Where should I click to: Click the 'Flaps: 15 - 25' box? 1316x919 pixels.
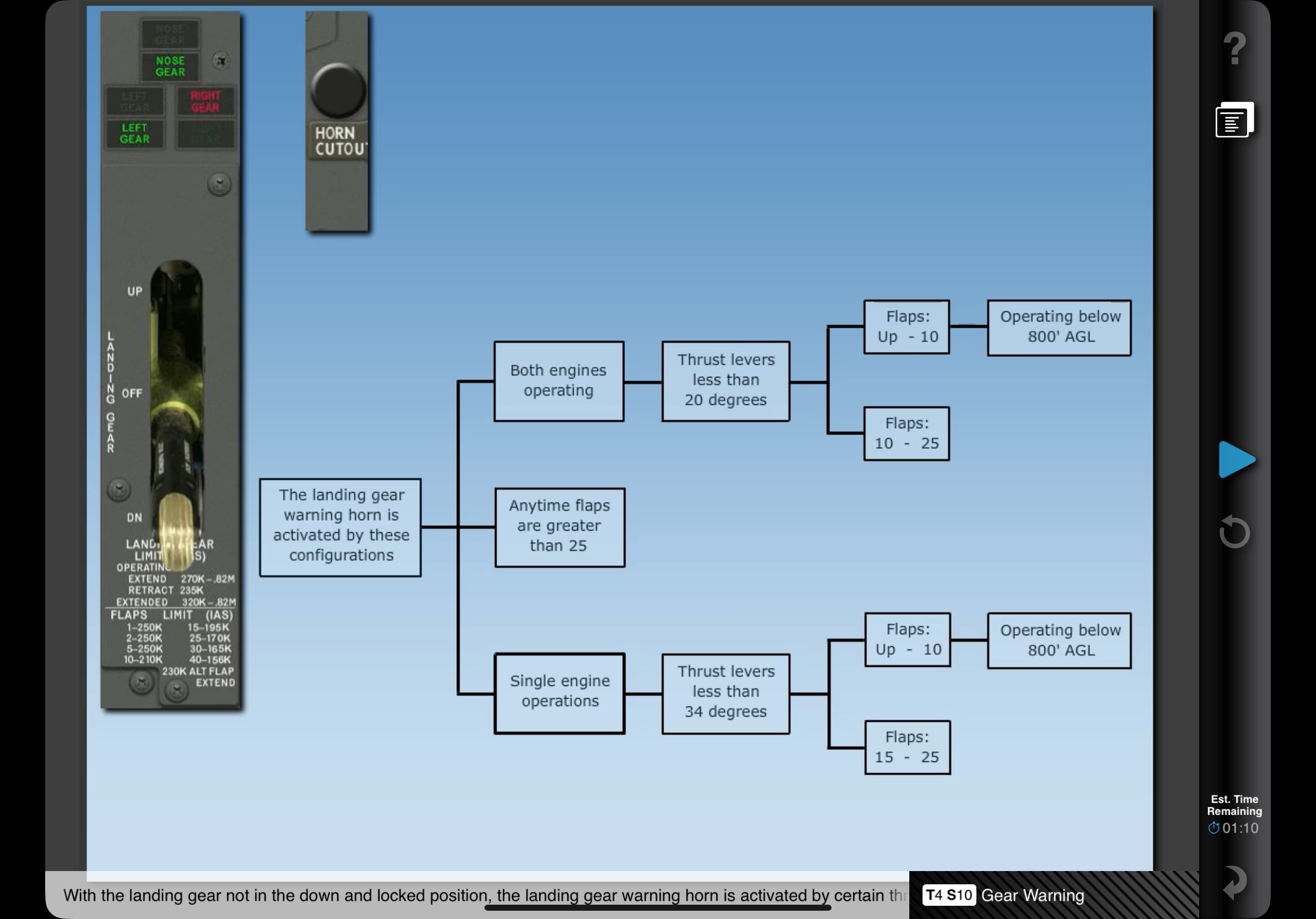907,747
